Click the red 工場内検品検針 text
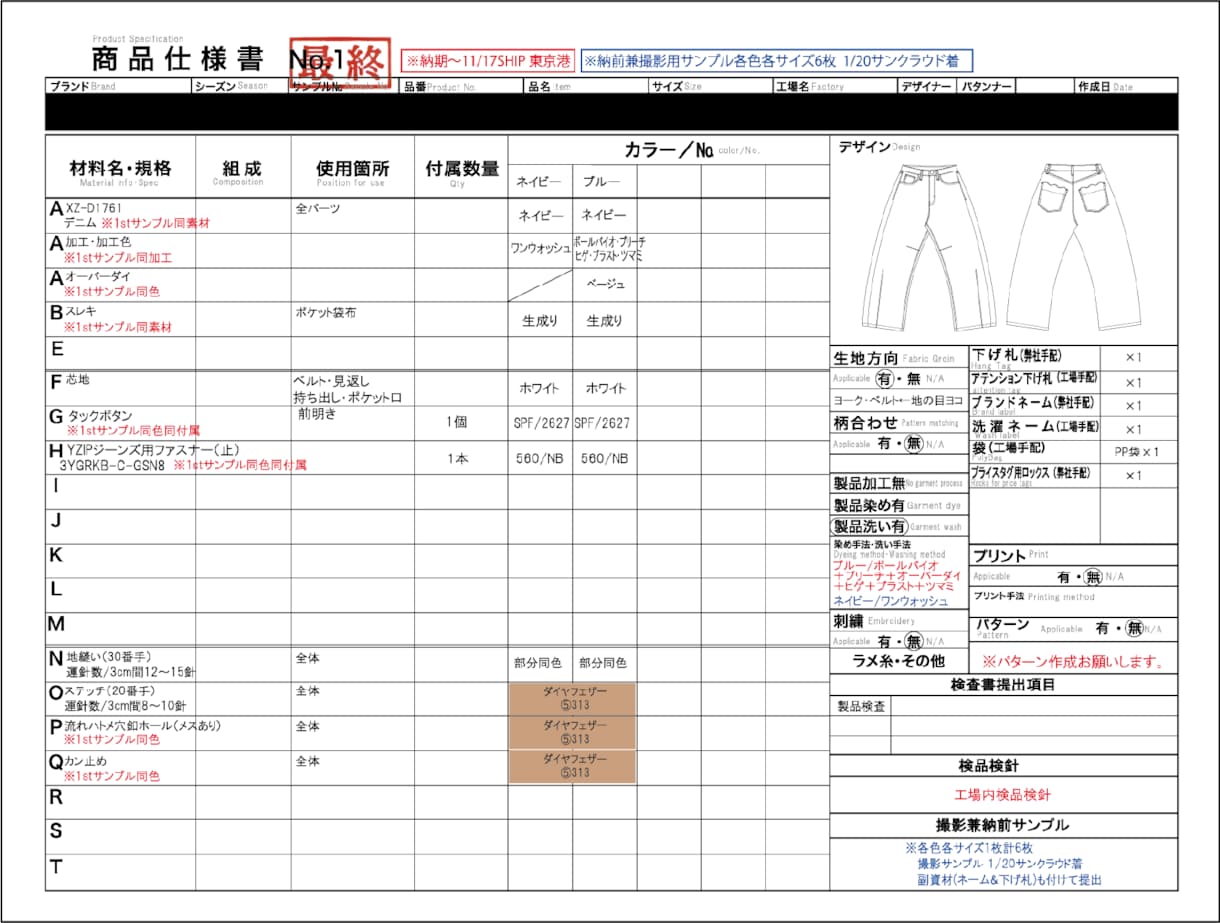Viewport: 1220px width, 923px height. point(1003,795)
